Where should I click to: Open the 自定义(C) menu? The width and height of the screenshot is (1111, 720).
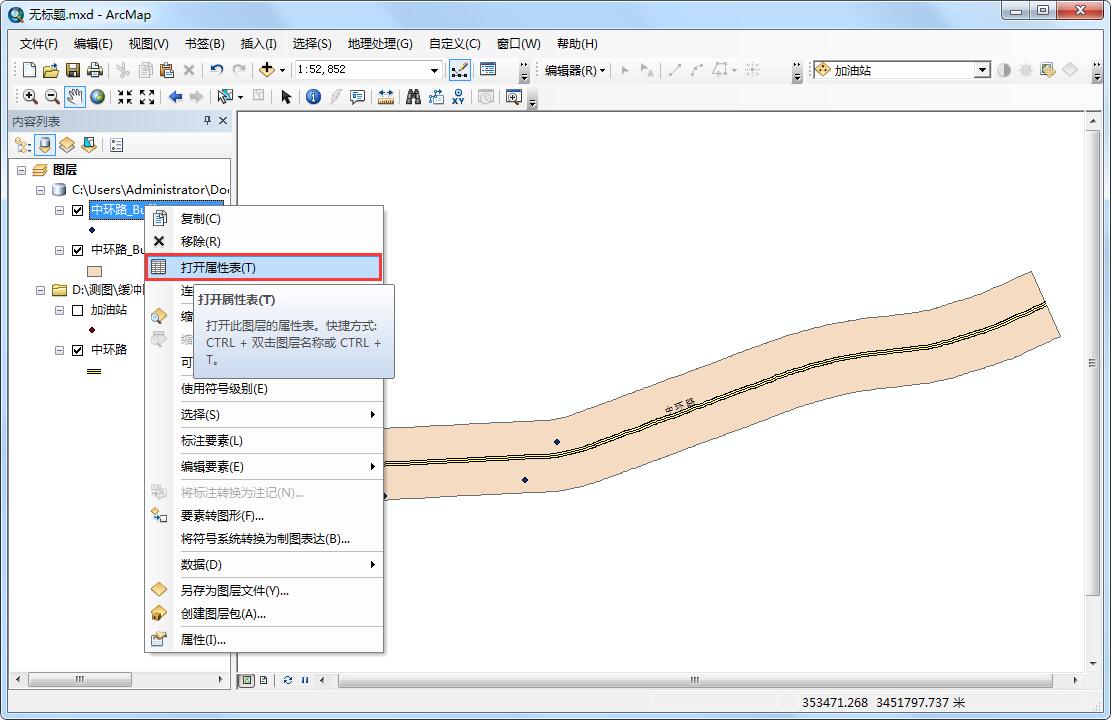tap(455, 44)
